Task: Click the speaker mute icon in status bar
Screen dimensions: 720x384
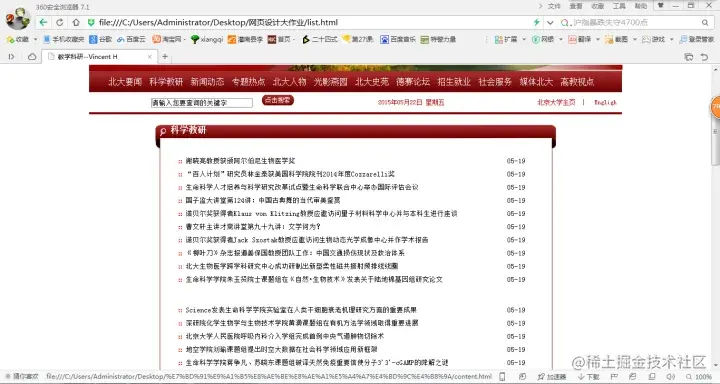Action: [670, 377]
